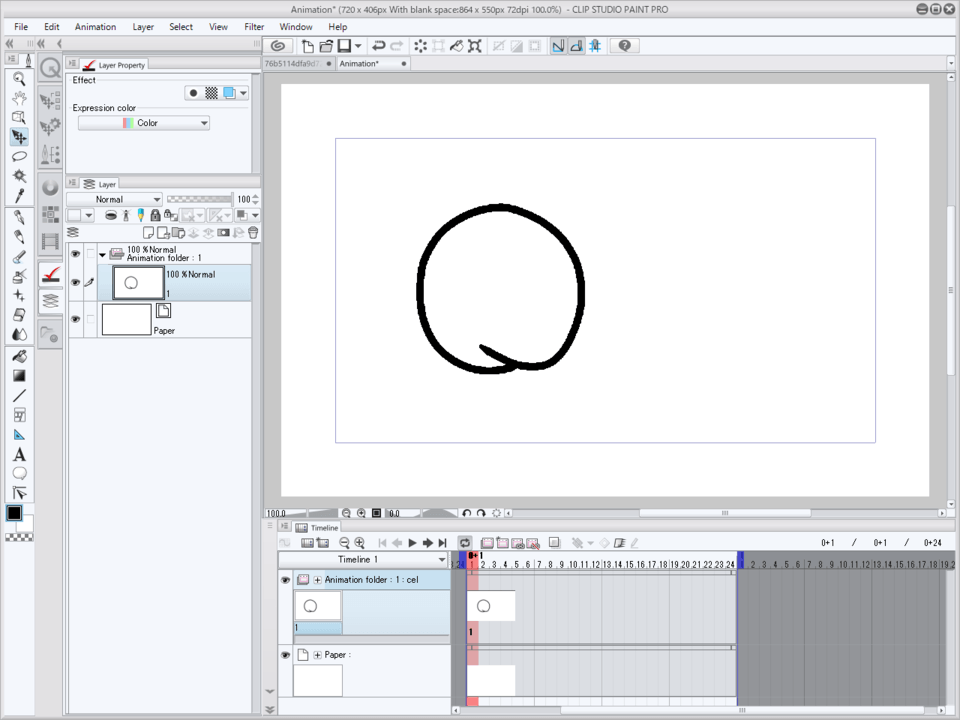This screenshot has height=720, width=960.
Task: Select cel 1 thumbnail in timeline
Action: click(491, 606)
